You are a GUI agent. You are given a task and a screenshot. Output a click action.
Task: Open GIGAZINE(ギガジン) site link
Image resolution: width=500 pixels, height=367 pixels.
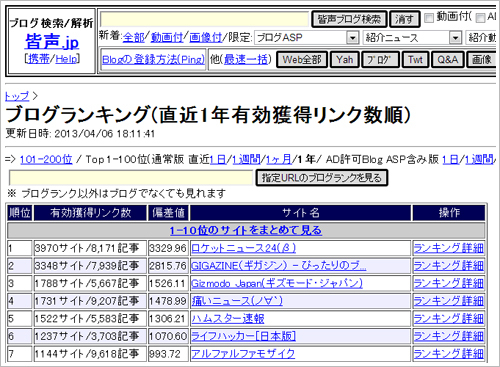[x=279, y=266]
